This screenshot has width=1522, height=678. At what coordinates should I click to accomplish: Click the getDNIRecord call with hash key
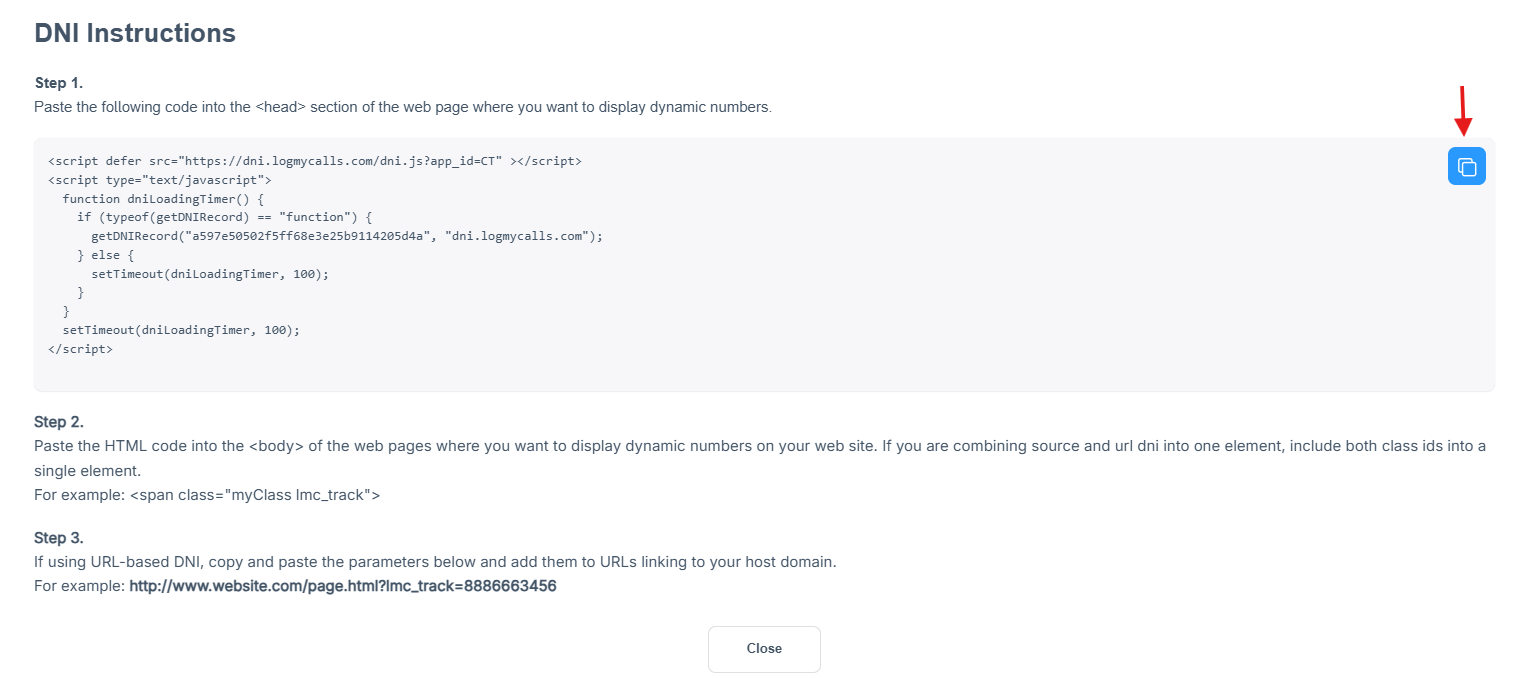(x=348, y=236)
